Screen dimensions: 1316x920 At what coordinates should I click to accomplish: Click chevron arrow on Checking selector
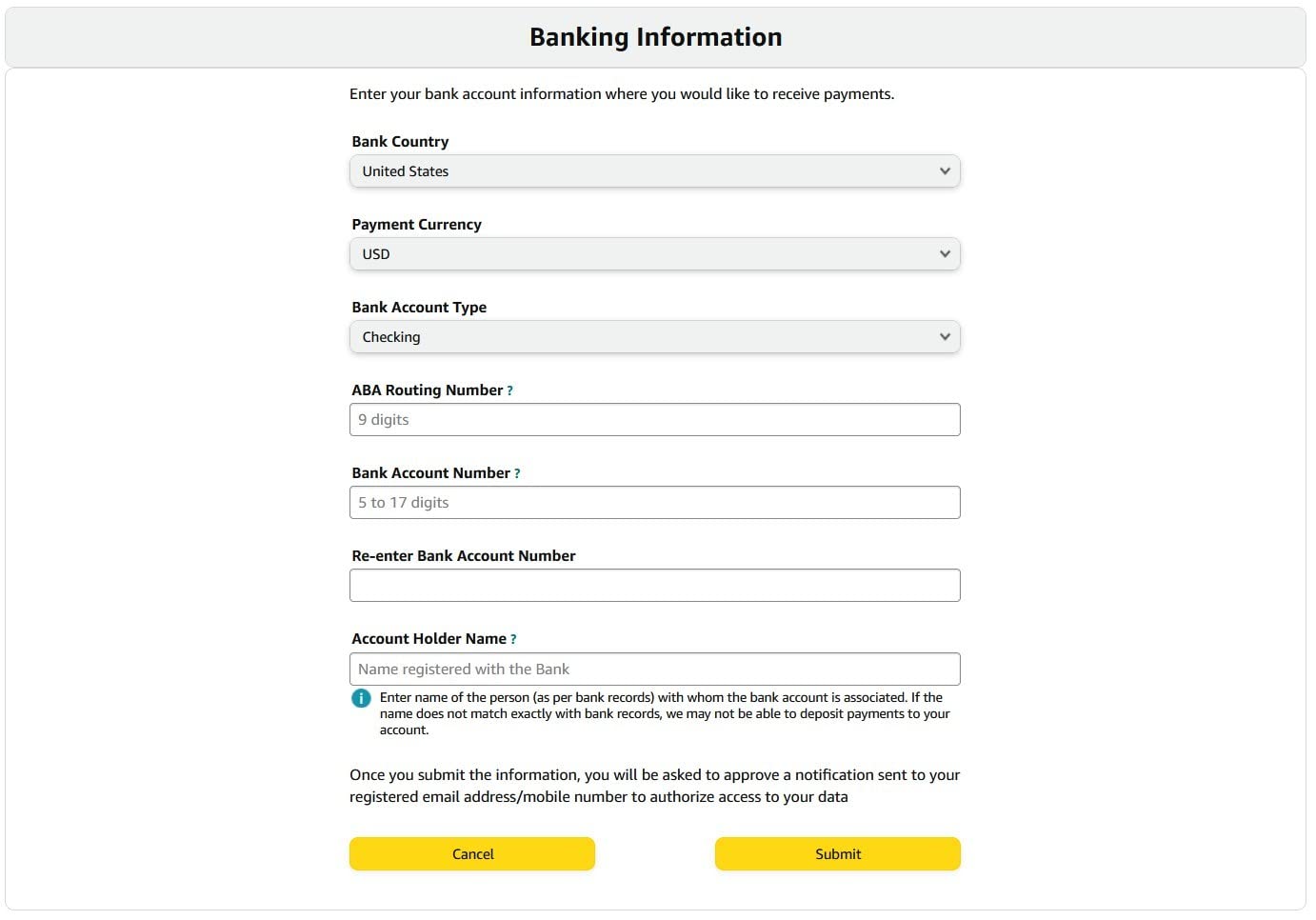point(945,337)
